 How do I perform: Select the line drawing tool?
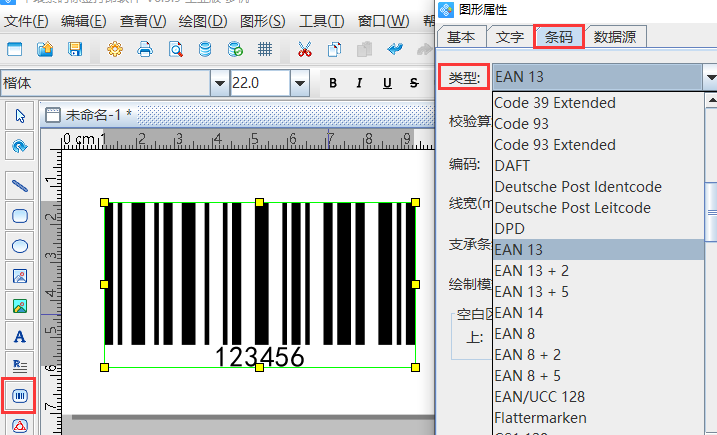pos(20,186)
